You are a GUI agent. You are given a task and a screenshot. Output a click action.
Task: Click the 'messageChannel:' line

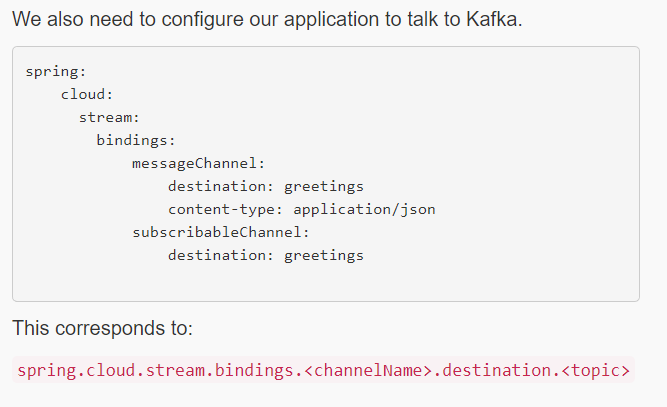198,163
